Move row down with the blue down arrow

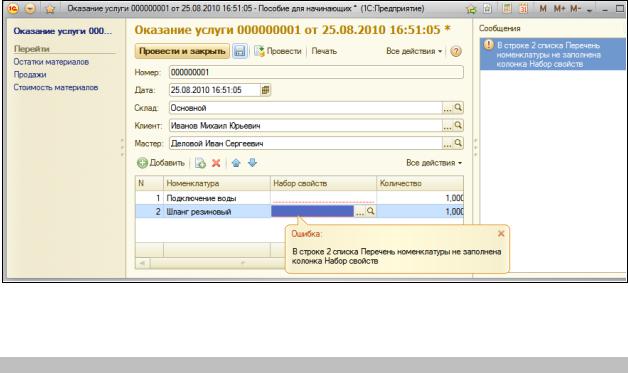pyautogui.click(x=252, y=163)
